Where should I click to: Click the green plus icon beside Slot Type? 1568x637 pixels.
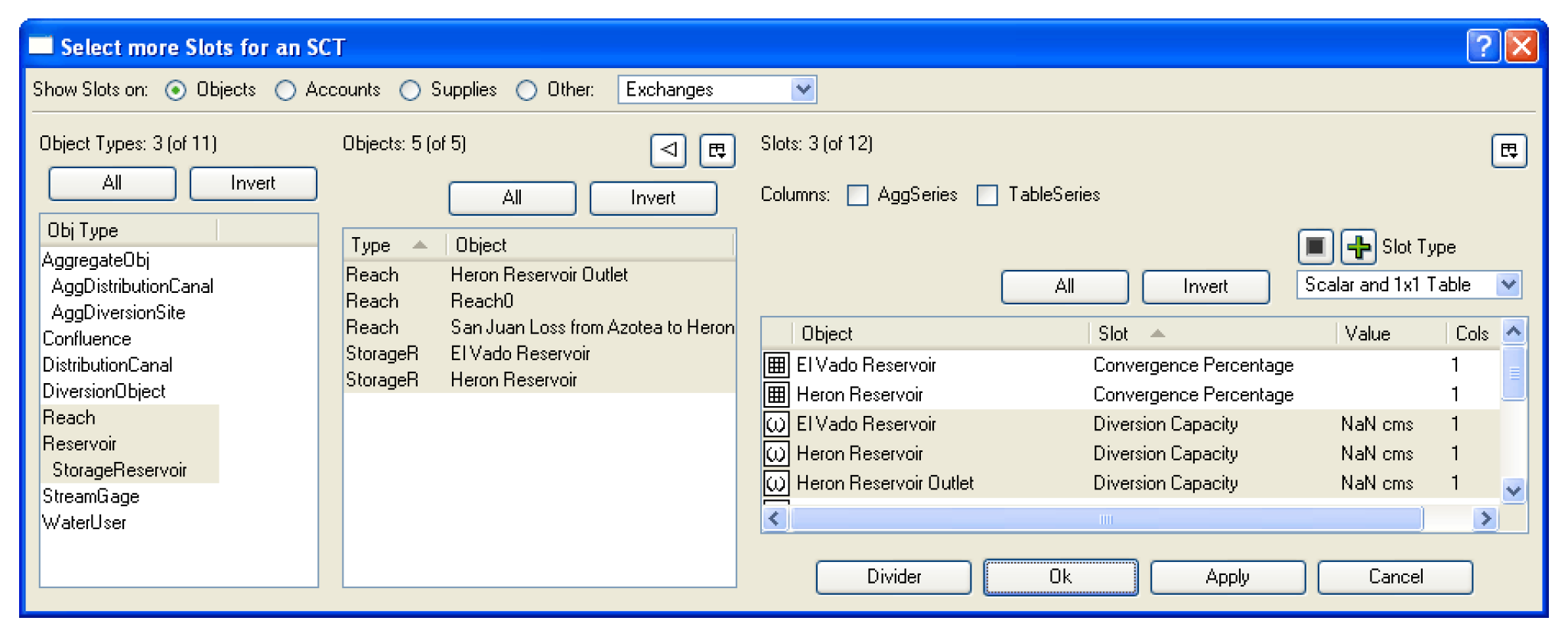1358,246
